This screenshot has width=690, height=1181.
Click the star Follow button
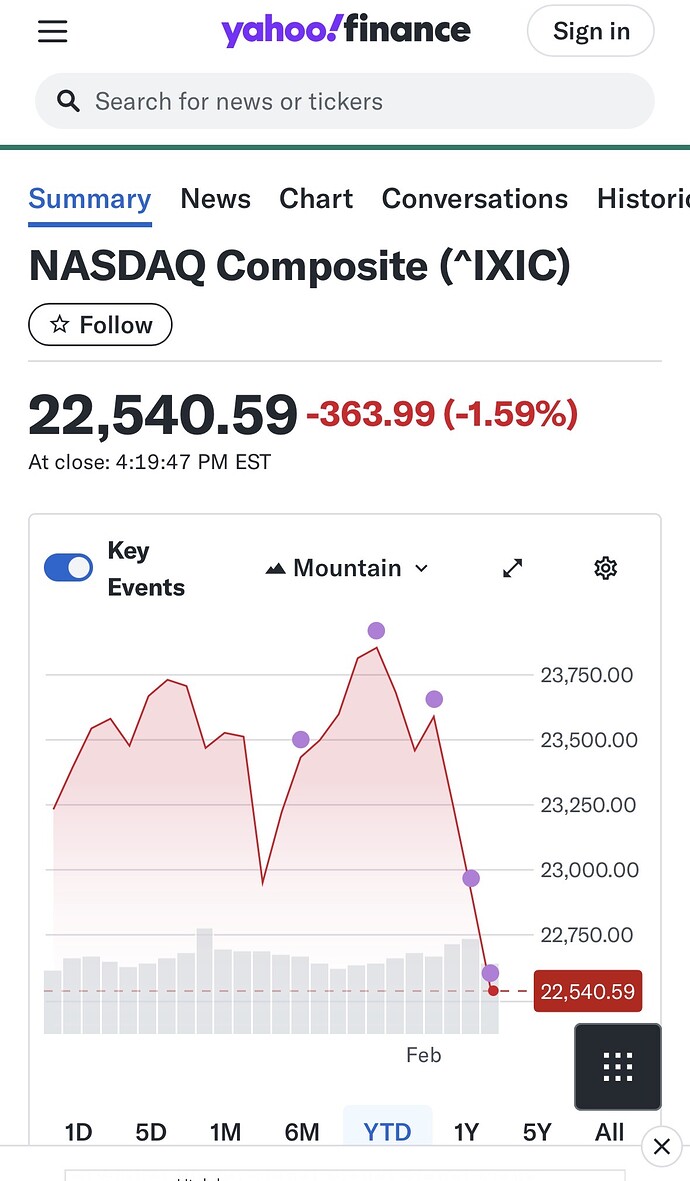click(100, 325)
